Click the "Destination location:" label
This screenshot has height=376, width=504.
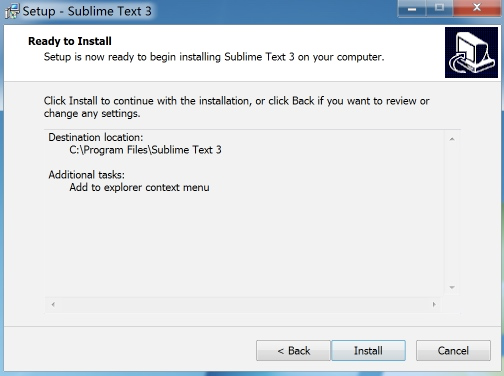pos(96,137)
